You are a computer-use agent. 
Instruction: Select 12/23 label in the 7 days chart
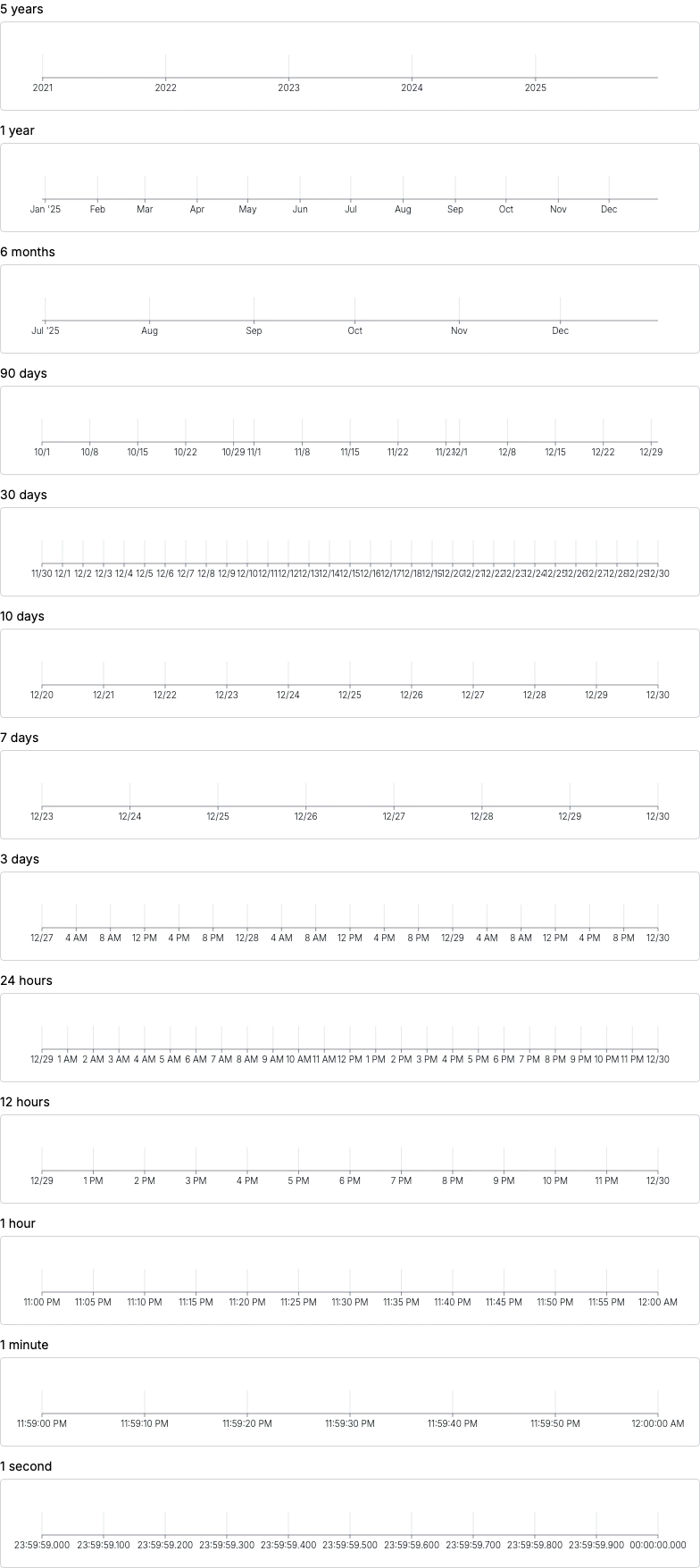click(42, 816)
